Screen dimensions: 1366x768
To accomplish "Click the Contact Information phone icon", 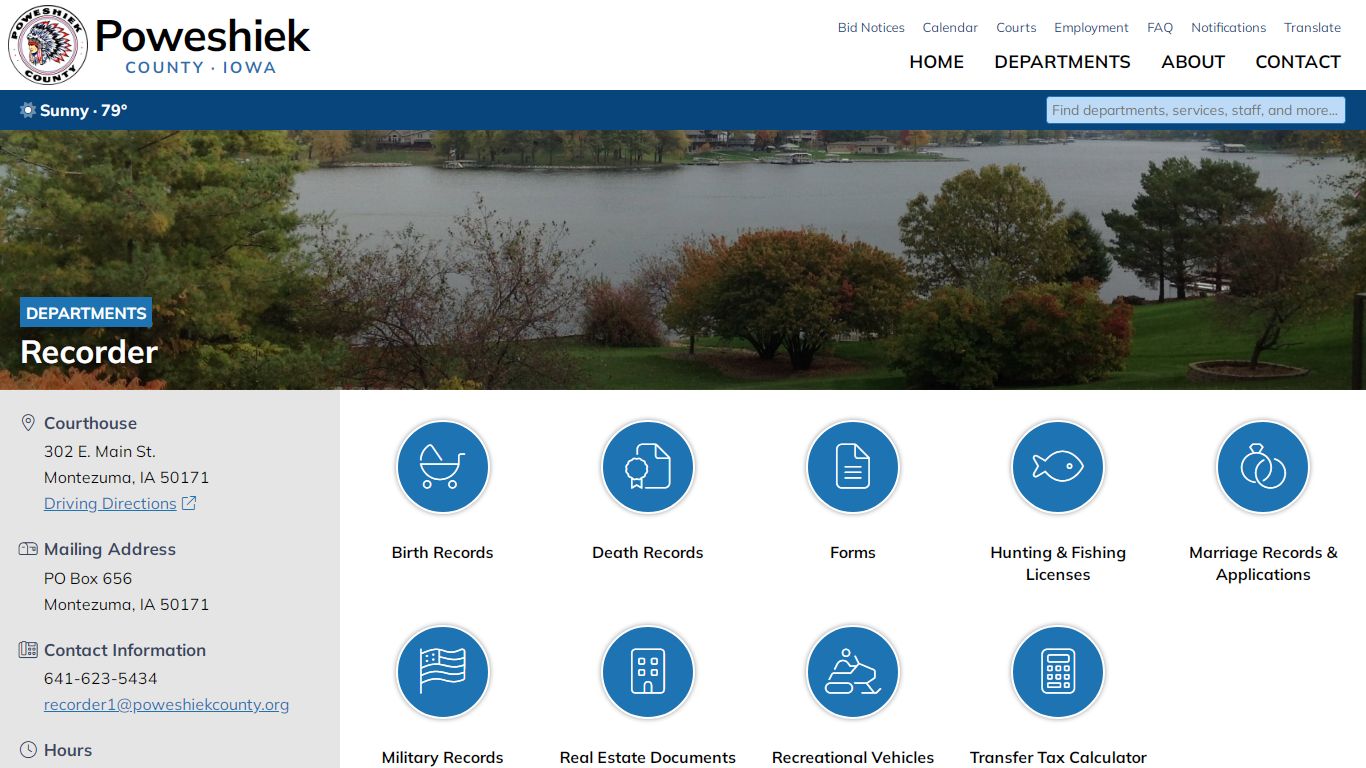I will pyautogui.click(x=28, y=650).
